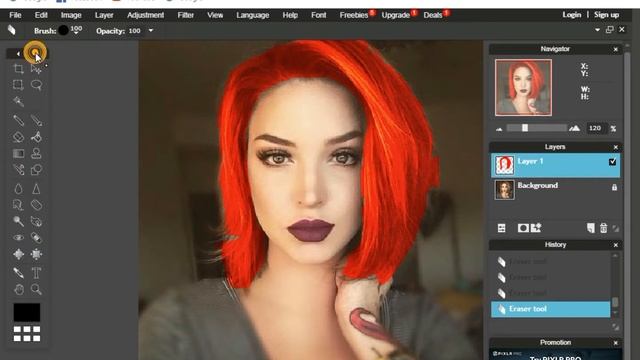
Task: Select the Background layer row
Action: coord(555,190)
